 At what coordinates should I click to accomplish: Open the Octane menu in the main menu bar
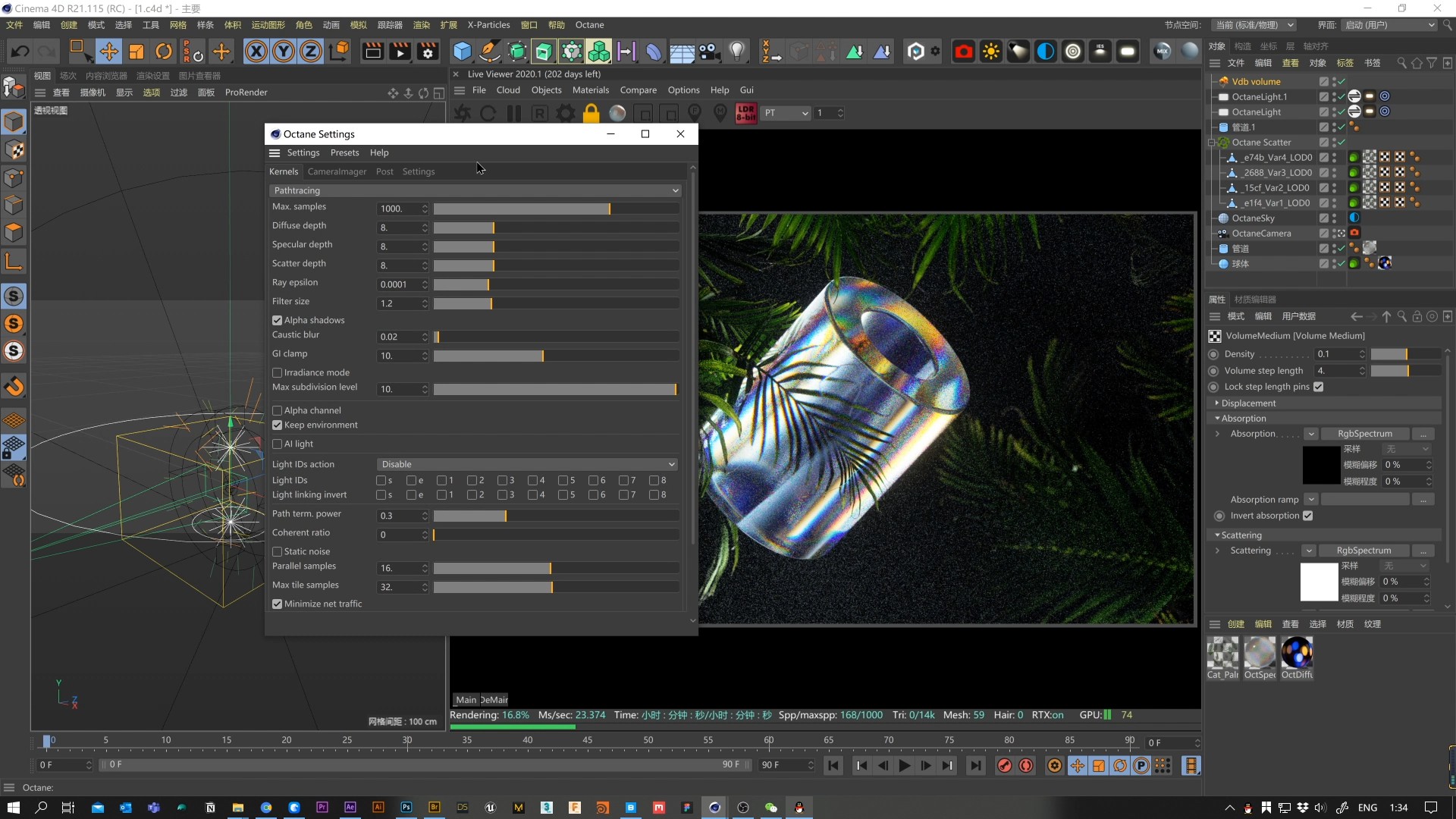[589, 25]
